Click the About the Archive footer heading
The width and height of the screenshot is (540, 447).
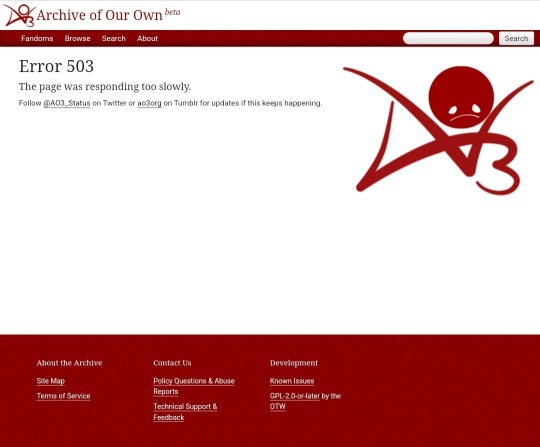(69, 363)
